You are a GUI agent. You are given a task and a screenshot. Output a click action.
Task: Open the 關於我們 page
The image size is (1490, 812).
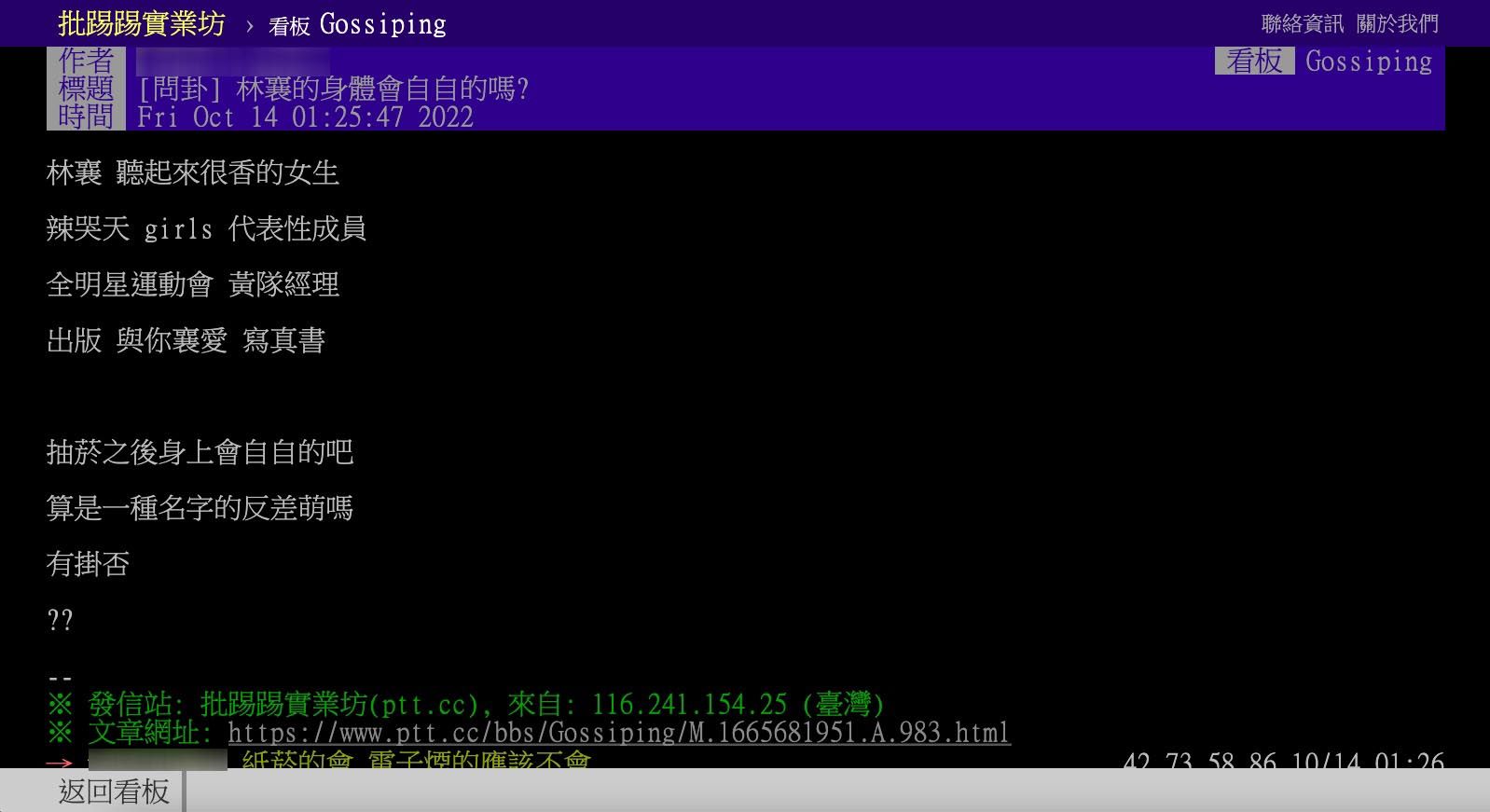1398,23
